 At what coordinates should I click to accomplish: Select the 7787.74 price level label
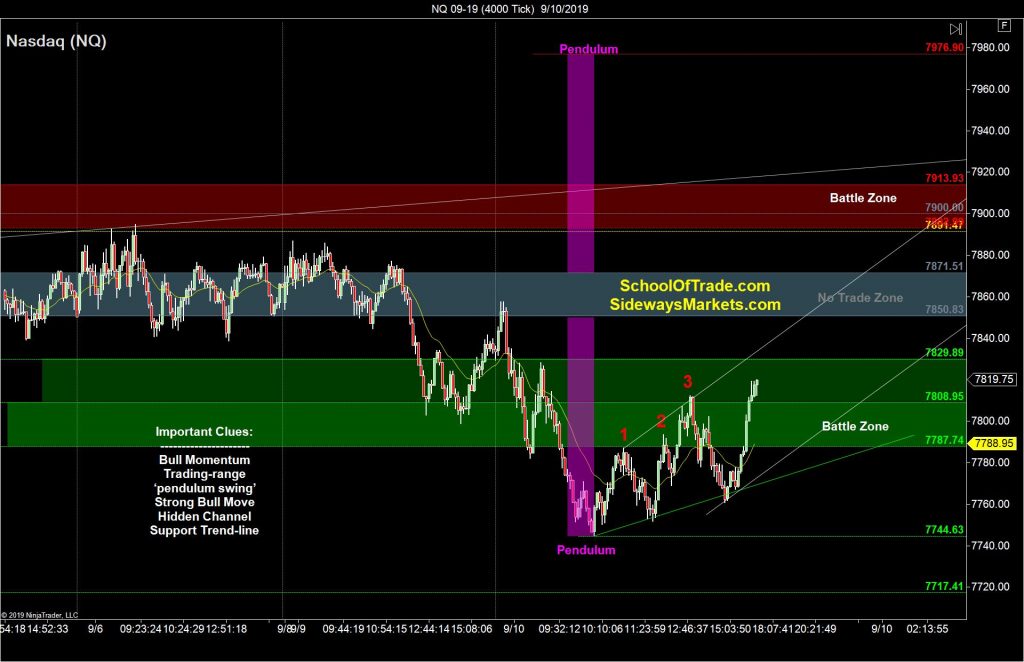(944, 440)
